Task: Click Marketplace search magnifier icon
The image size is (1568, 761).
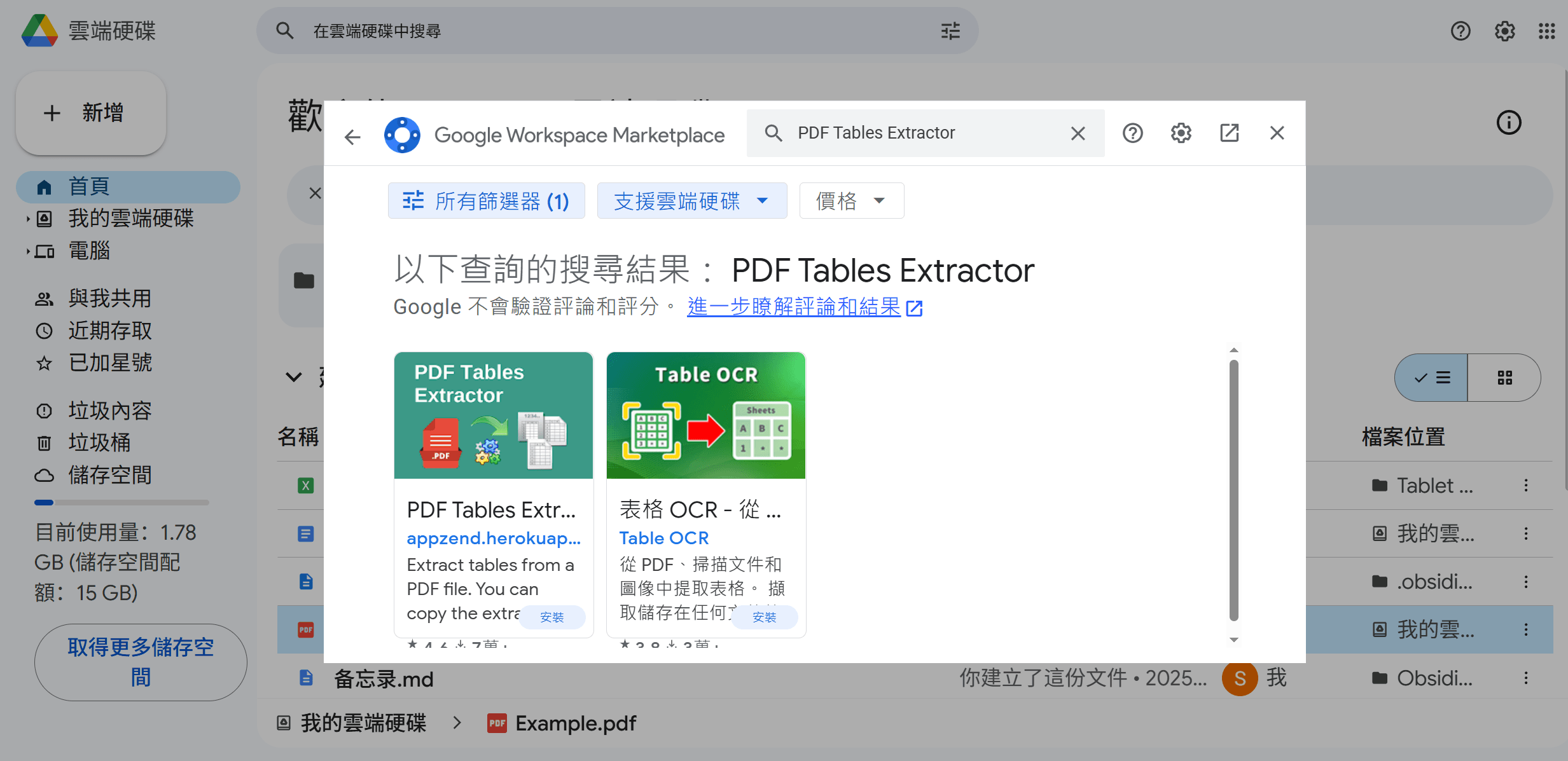Action: point(774,133)
